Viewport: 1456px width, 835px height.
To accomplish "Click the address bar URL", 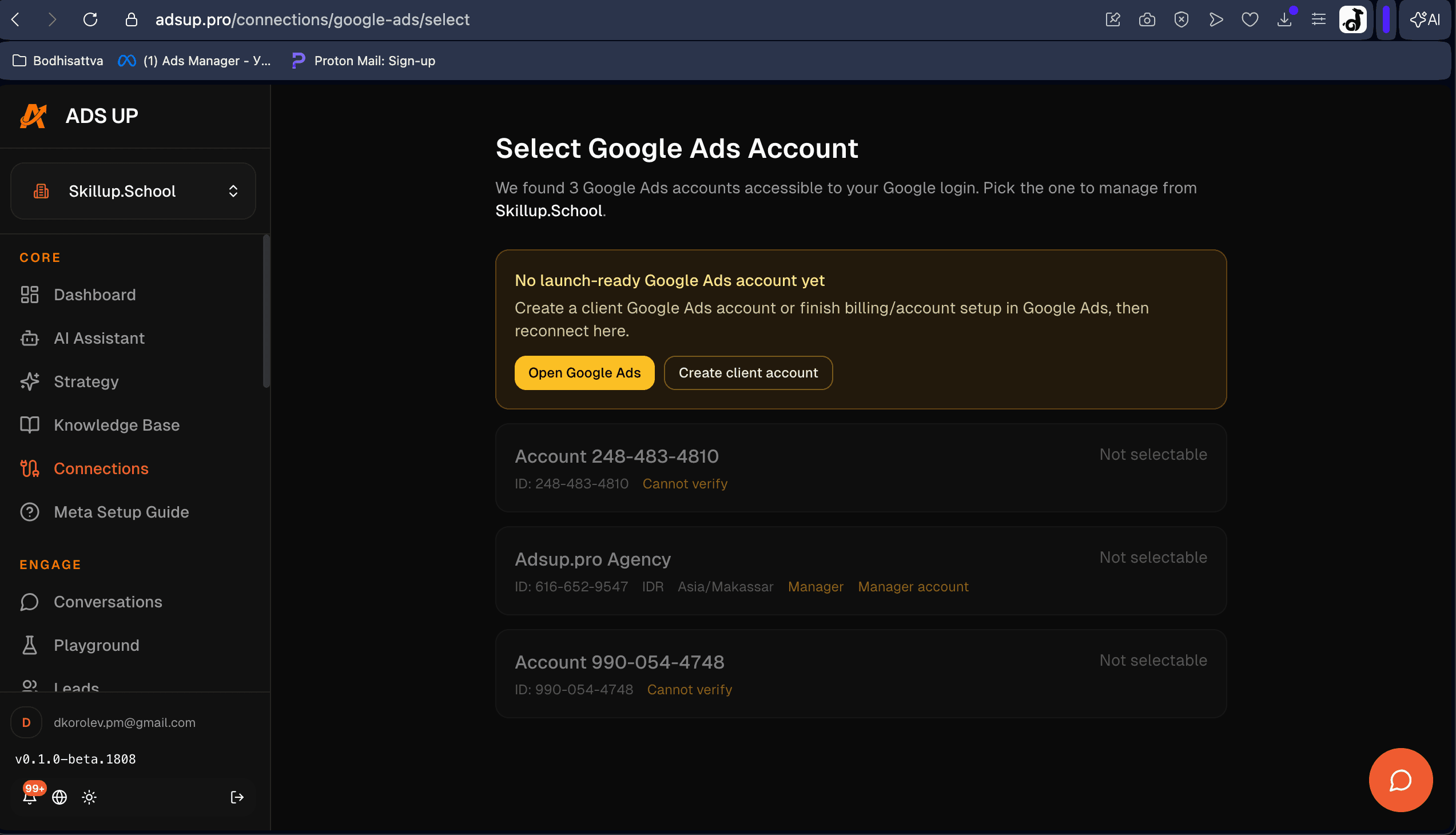I will 313,19.
